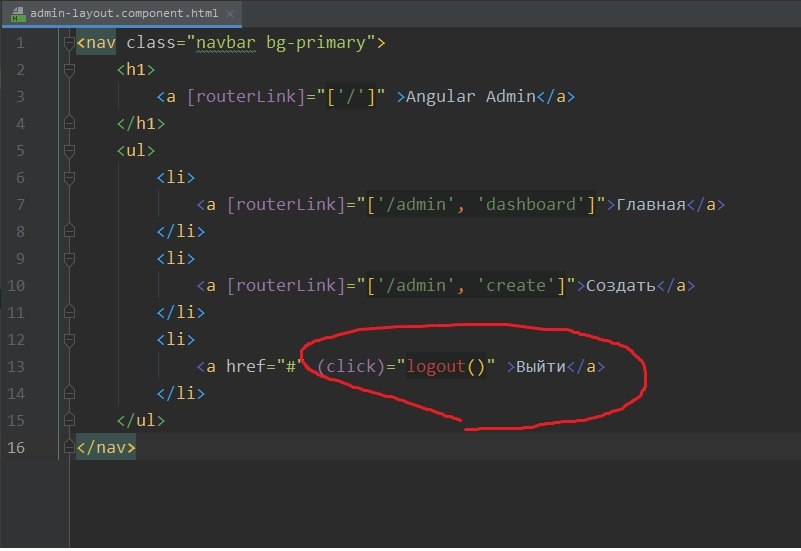Click the closing </h1> tag
The width and height of the screenshot is (801, 551).
pyautogui.click(x=140, y=124)
